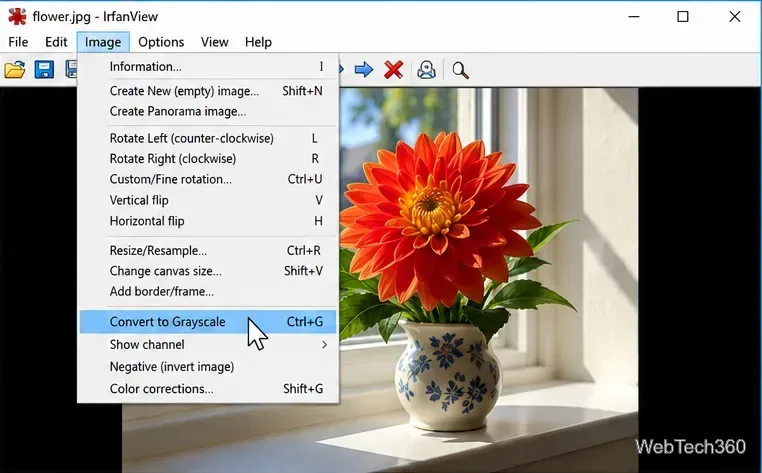Close the IrfanView window
762x473 pixels.
click(x=734, y=17)
